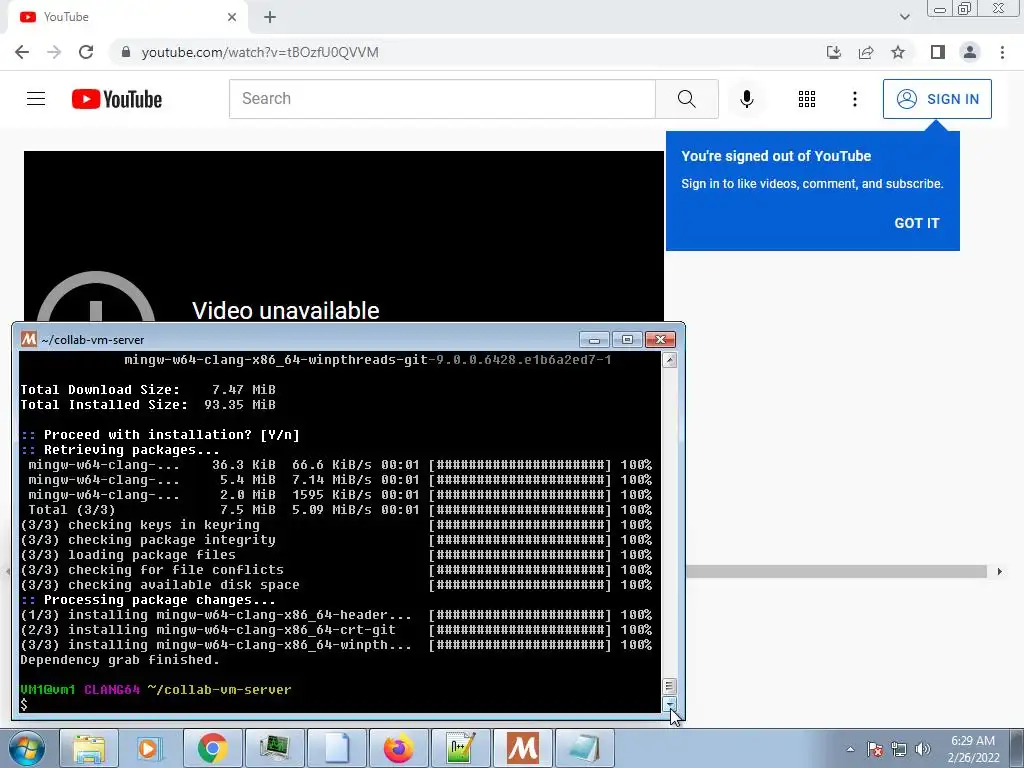Dismiss the popup with GOT IT

click(x=916, y=223)
